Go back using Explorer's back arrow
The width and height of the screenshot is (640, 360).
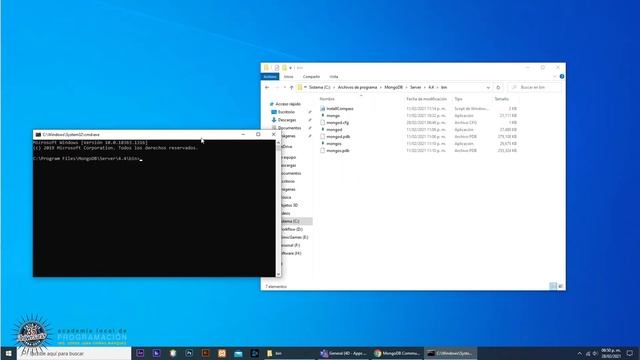pyautogui.click(x=267, y=87)
